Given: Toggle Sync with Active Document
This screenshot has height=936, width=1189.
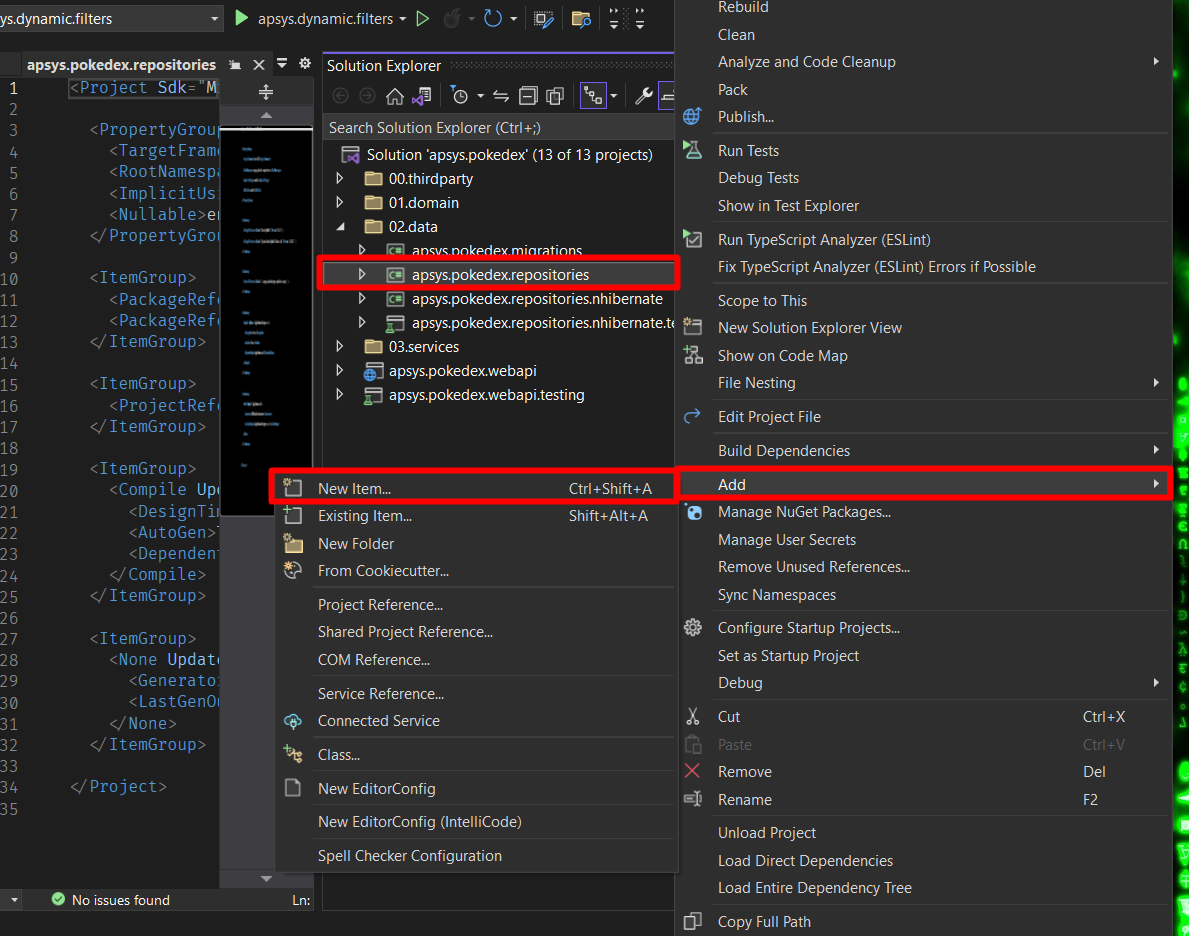Looking at the screenshot, I should click(x=501, y=96).
